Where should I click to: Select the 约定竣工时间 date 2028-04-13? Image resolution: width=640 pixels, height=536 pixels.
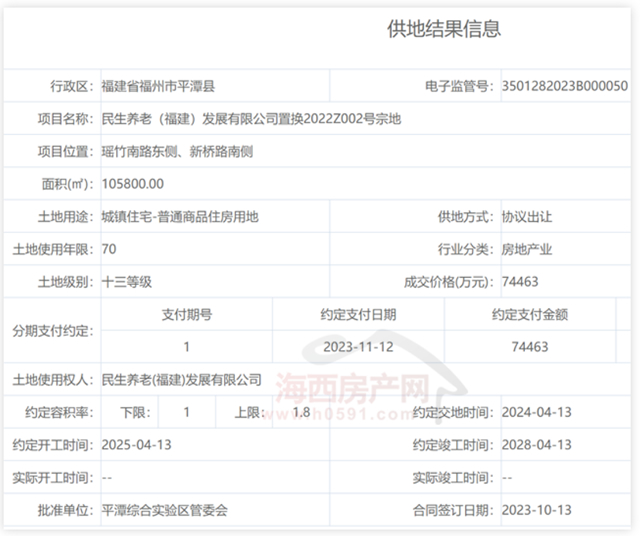537,444
